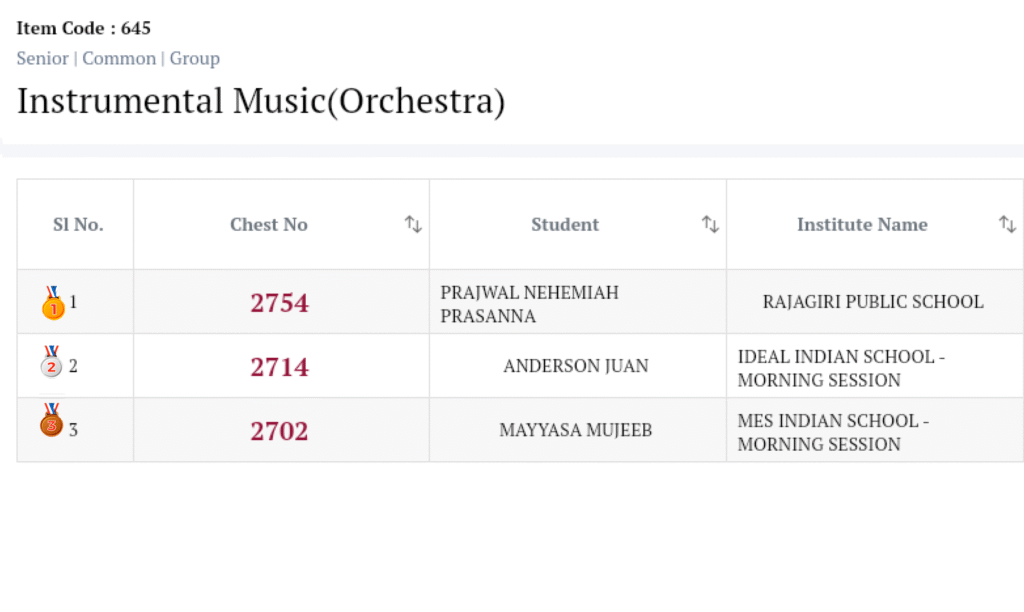The height and width of the screenshot is (612, 1024).
Task: Click the gold first-place medal icon
Action: 52,303
